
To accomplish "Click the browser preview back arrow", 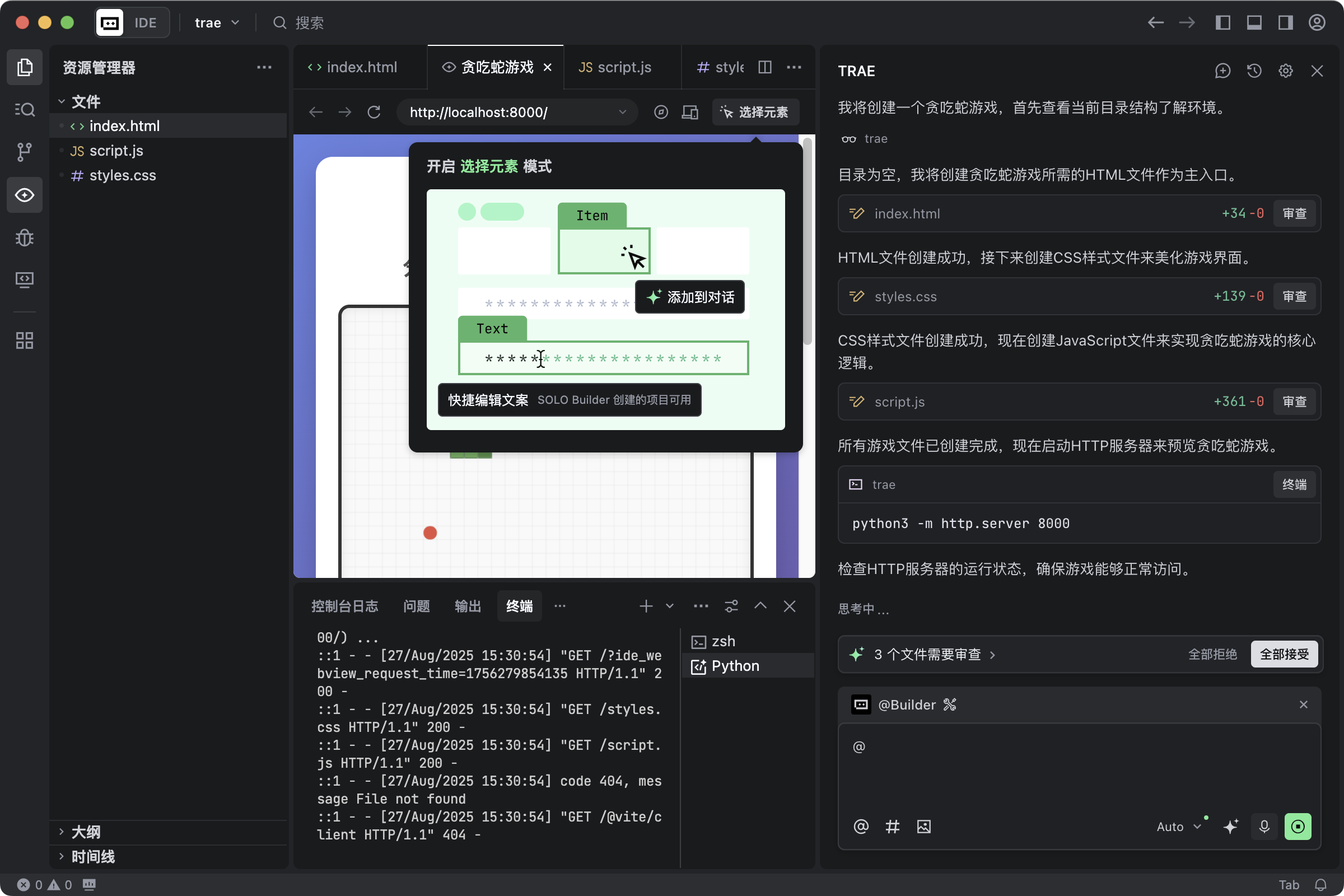I will pyautogui.click(x=315, y=112).
